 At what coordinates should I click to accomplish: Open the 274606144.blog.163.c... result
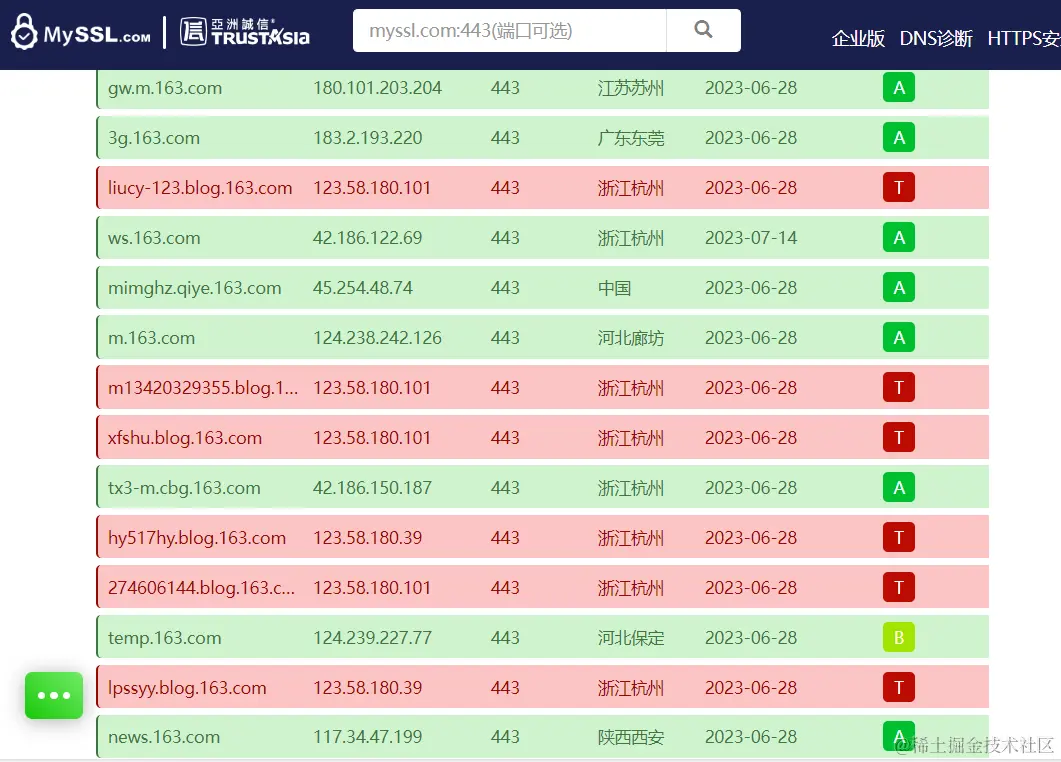tap(202, 587)
